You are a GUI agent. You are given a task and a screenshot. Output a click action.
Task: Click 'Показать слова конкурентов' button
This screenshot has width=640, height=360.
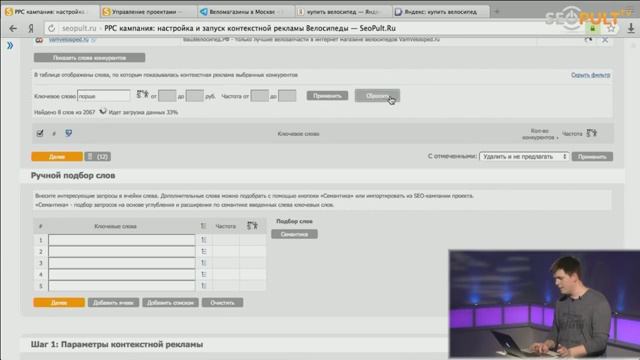point(89,58)
